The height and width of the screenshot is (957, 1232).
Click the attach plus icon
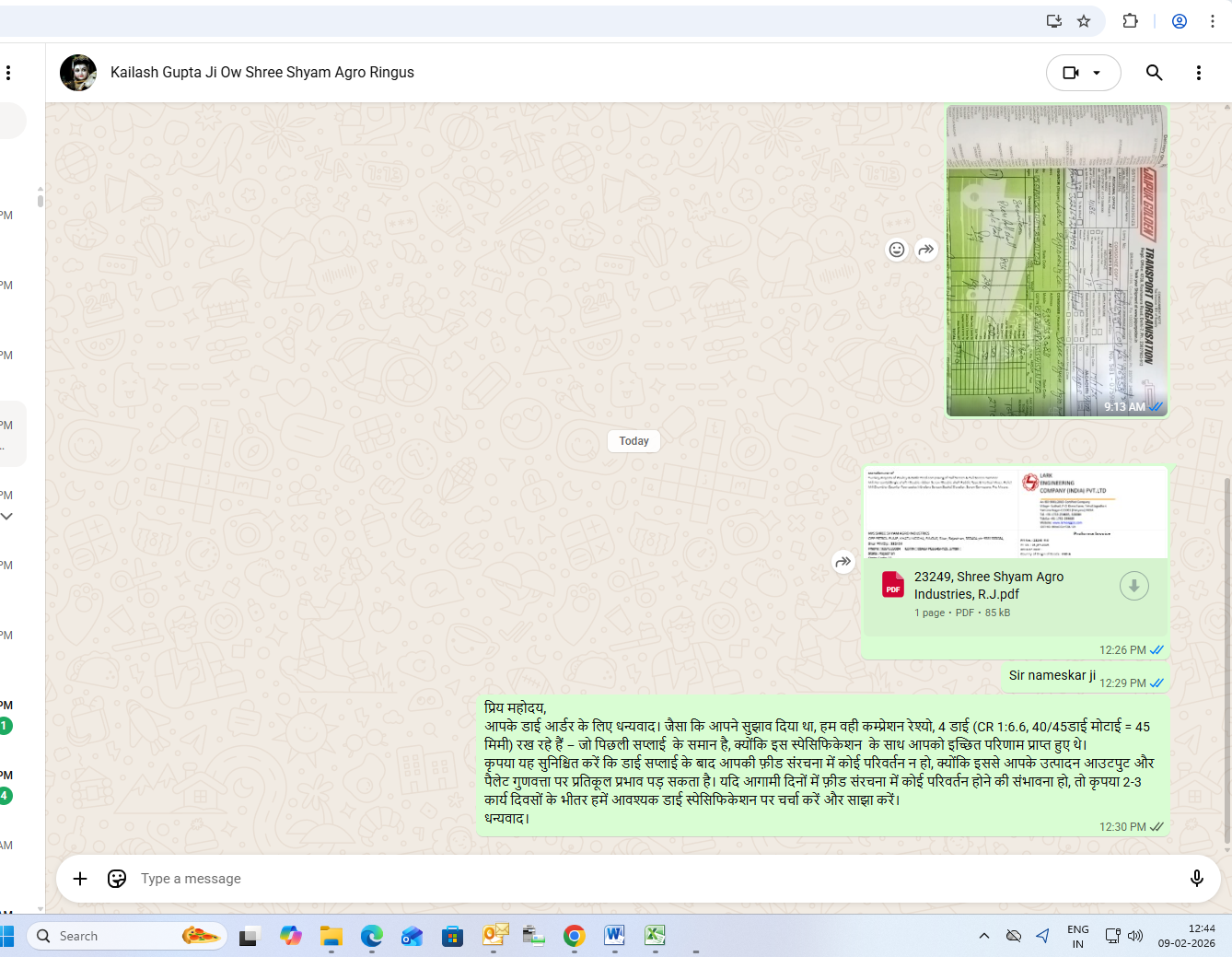80,879
